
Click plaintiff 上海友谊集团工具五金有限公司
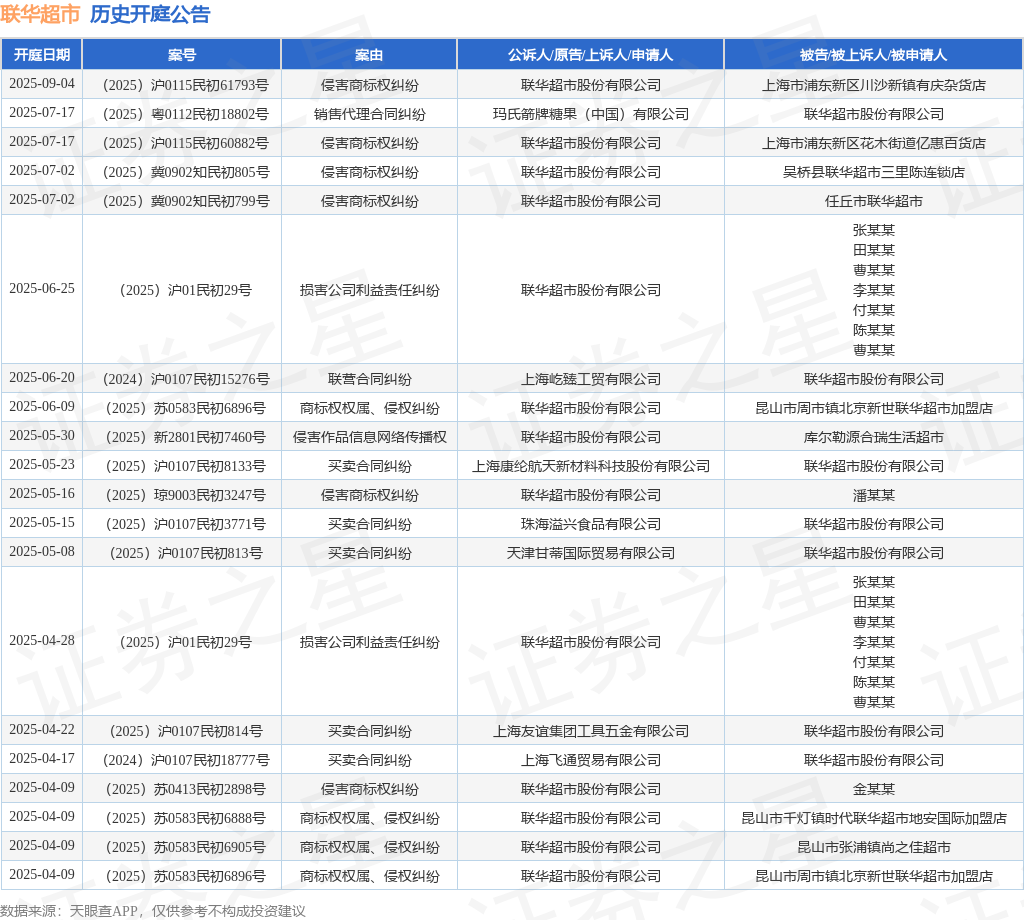pyautogui.click(x=590, y=731)
